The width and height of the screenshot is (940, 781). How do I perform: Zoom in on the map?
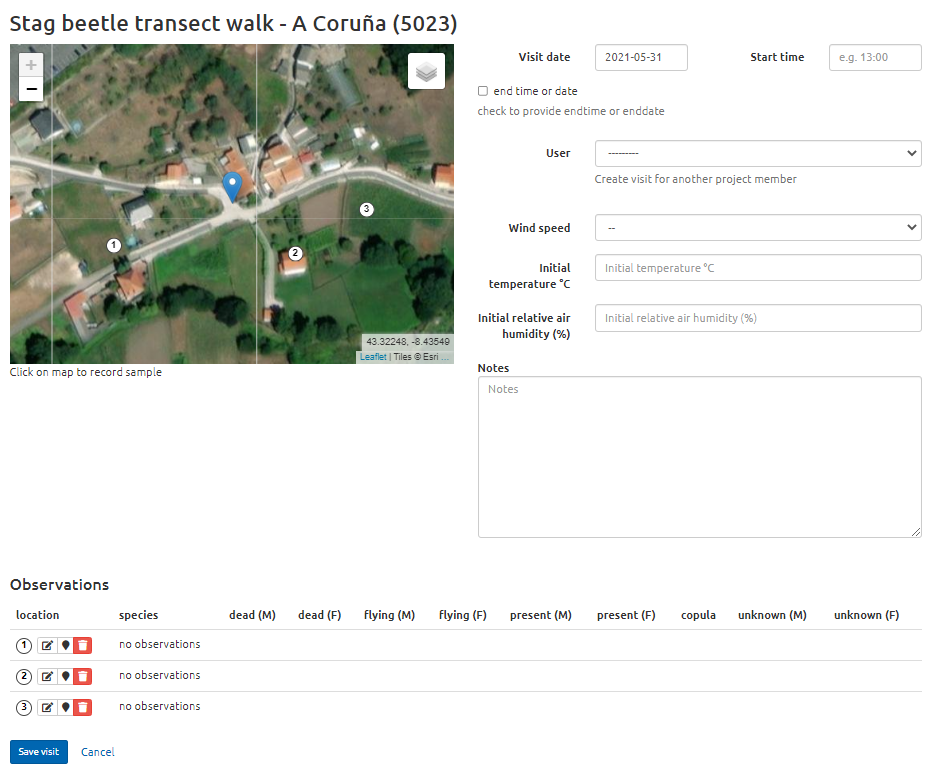tap(31, 65)
